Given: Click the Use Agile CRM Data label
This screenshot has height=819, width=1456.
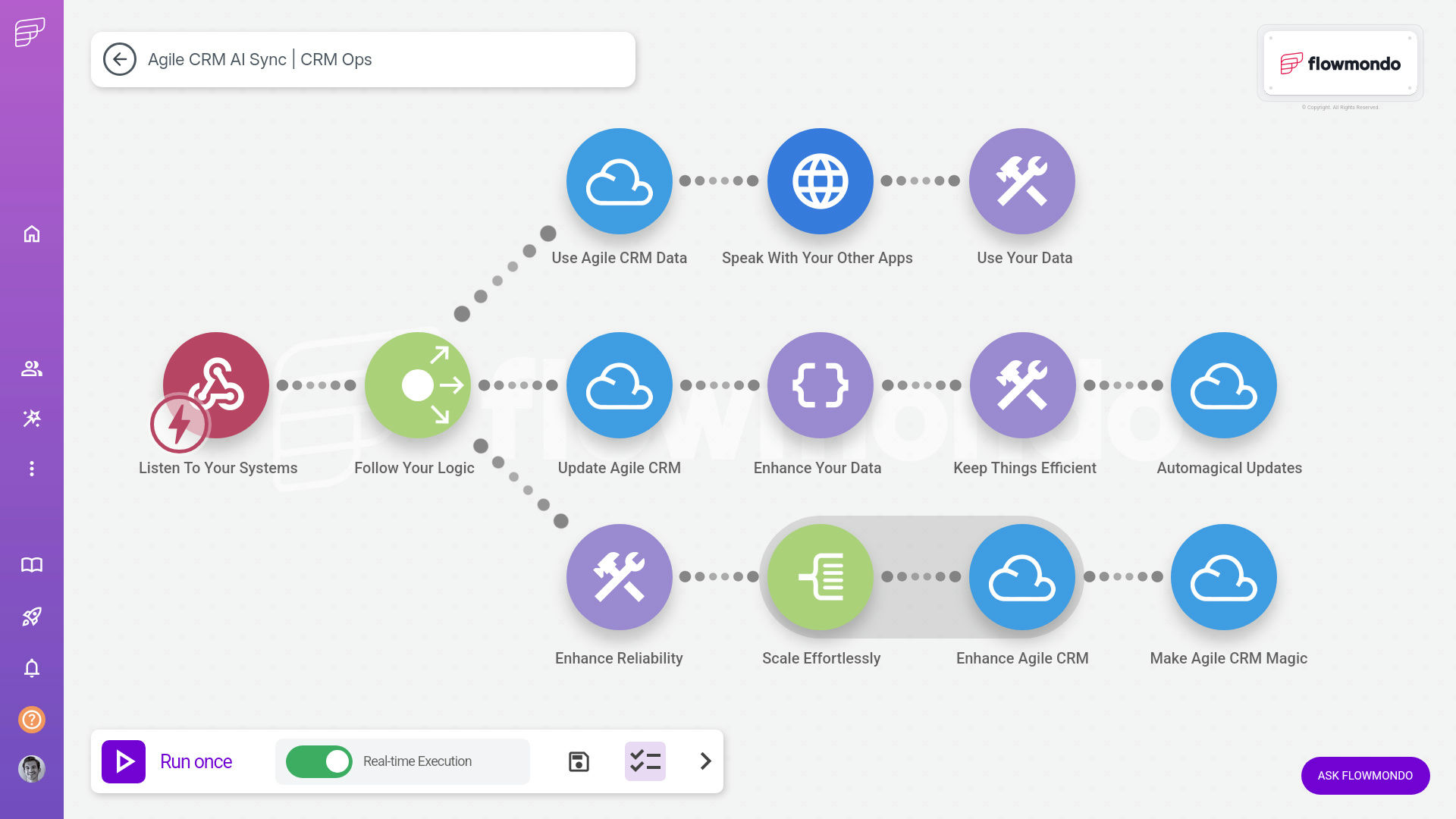Looking at the screenshot, I should 620,258.
